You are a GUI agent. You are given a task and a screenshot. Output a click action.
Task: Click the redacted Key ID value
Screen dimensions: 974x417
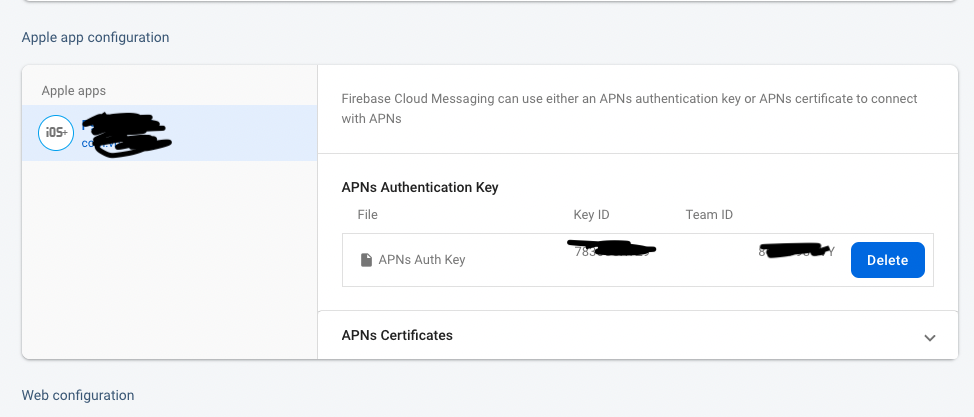612,250
